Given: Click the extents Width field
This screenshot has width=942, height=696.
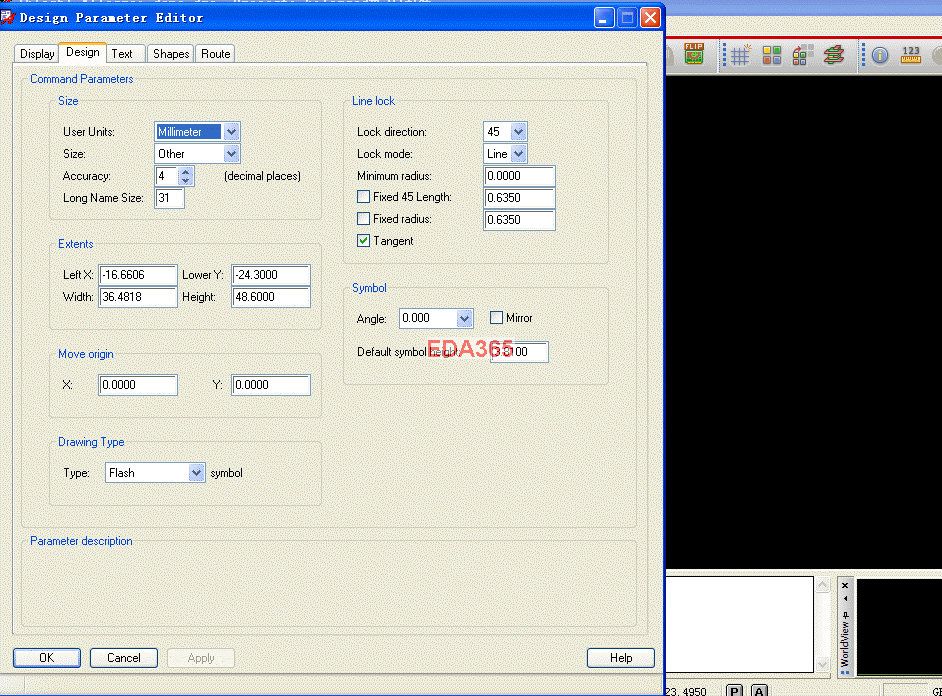Looking at the screenshot, I should tap(138, 297).
